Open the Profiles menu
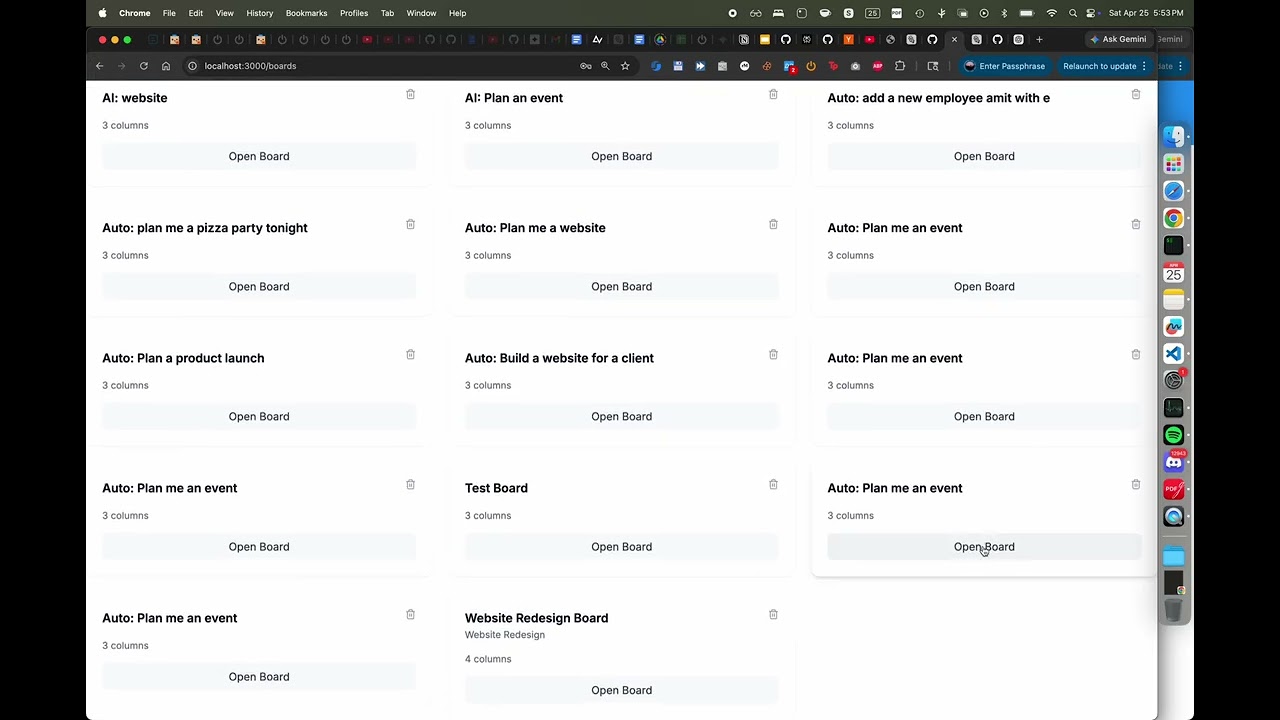 click(x=354, y=13)
